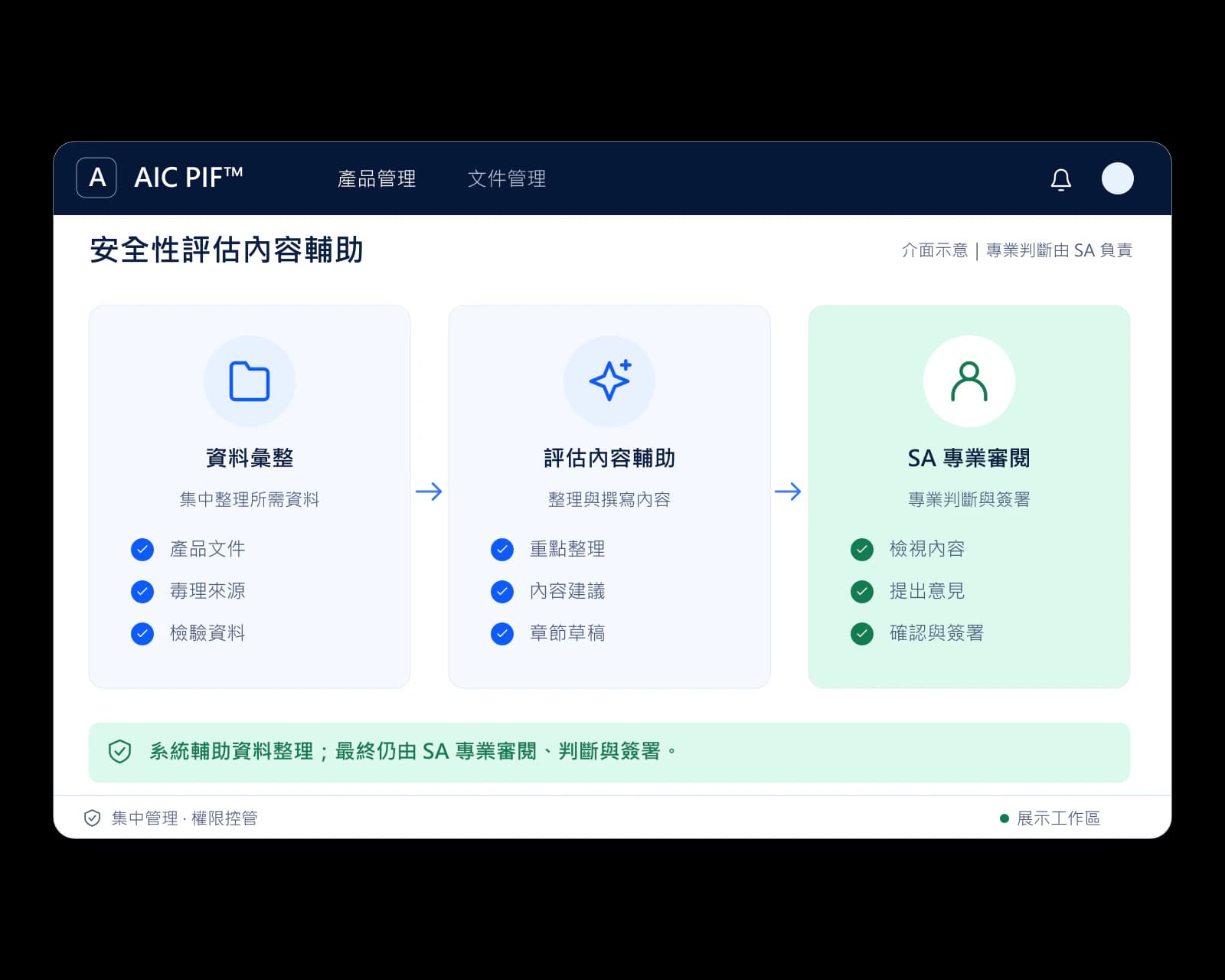Click the 內容建議 list item text

[567, 591]
